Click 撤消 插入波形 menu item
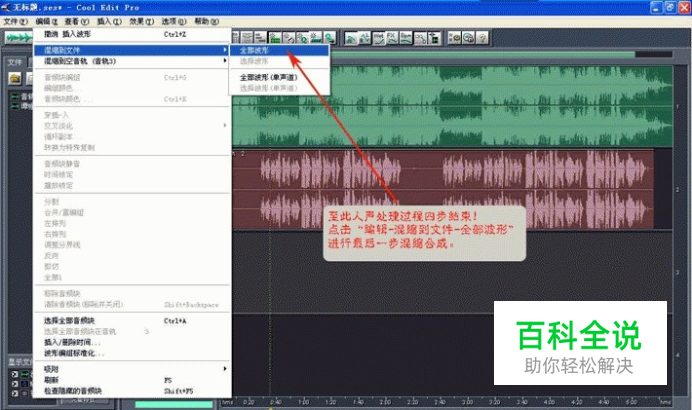 (132, 34)
